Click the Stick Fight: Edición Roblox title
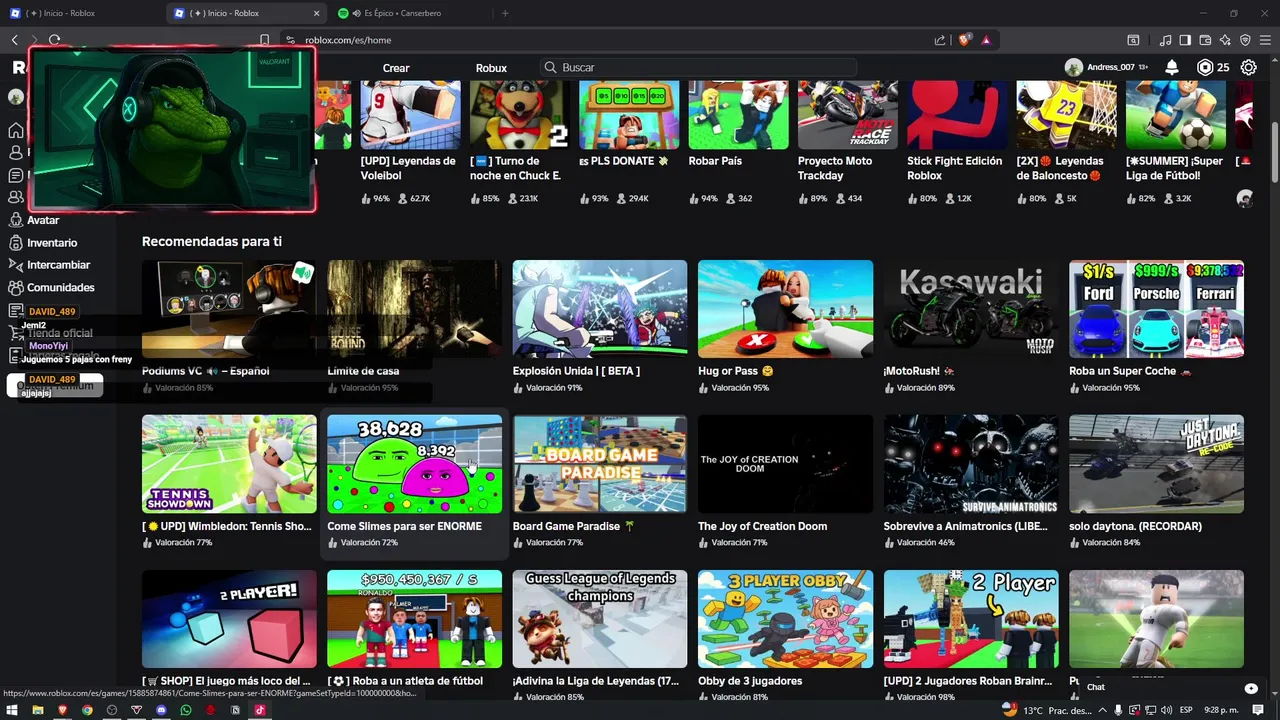Screen dimensions: 1280x720 [x=954, y=168]
